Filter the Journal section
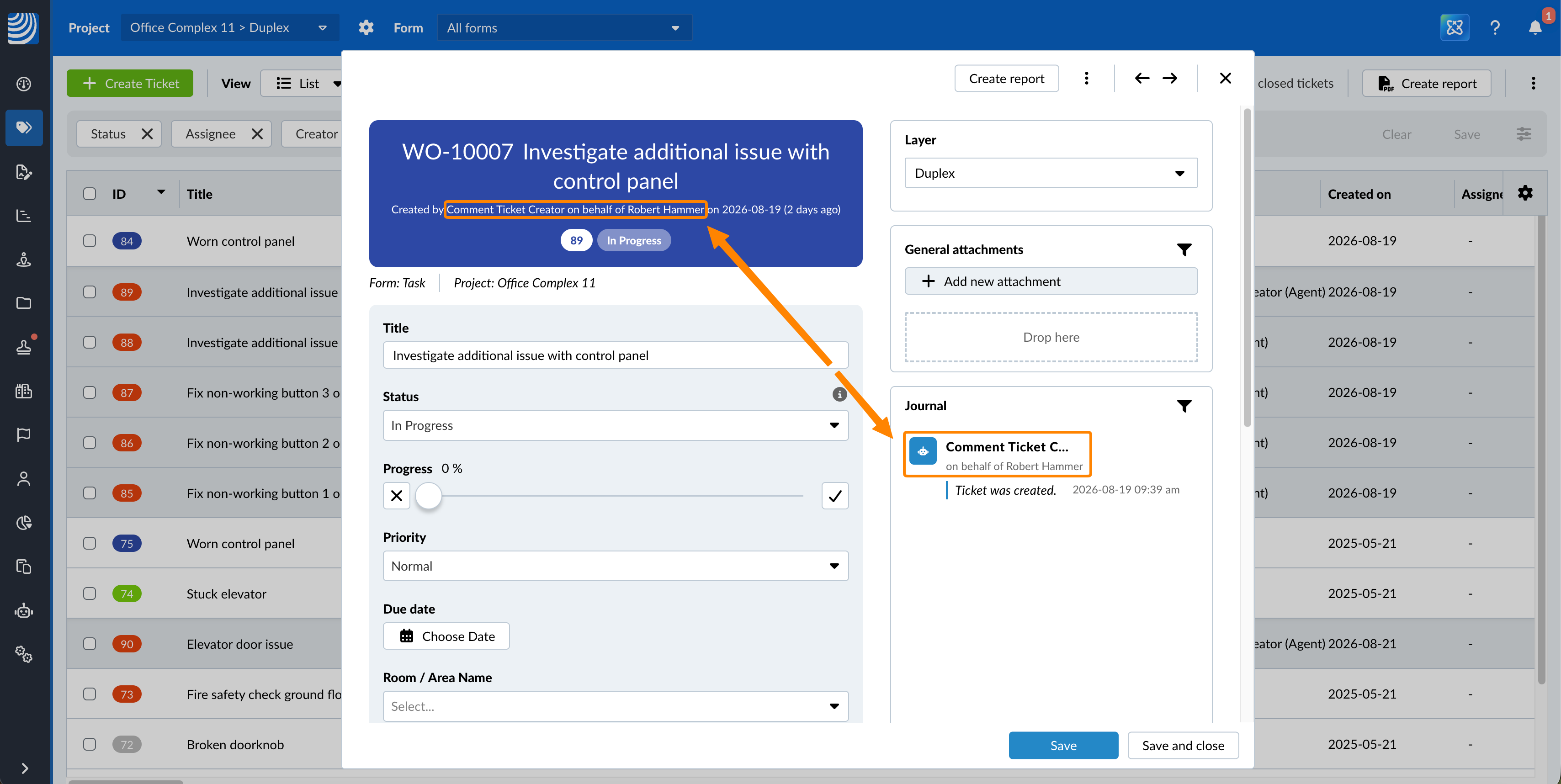Image resolution: width=1561 pixels, height=784 pixels. [x=1184, y=406]
